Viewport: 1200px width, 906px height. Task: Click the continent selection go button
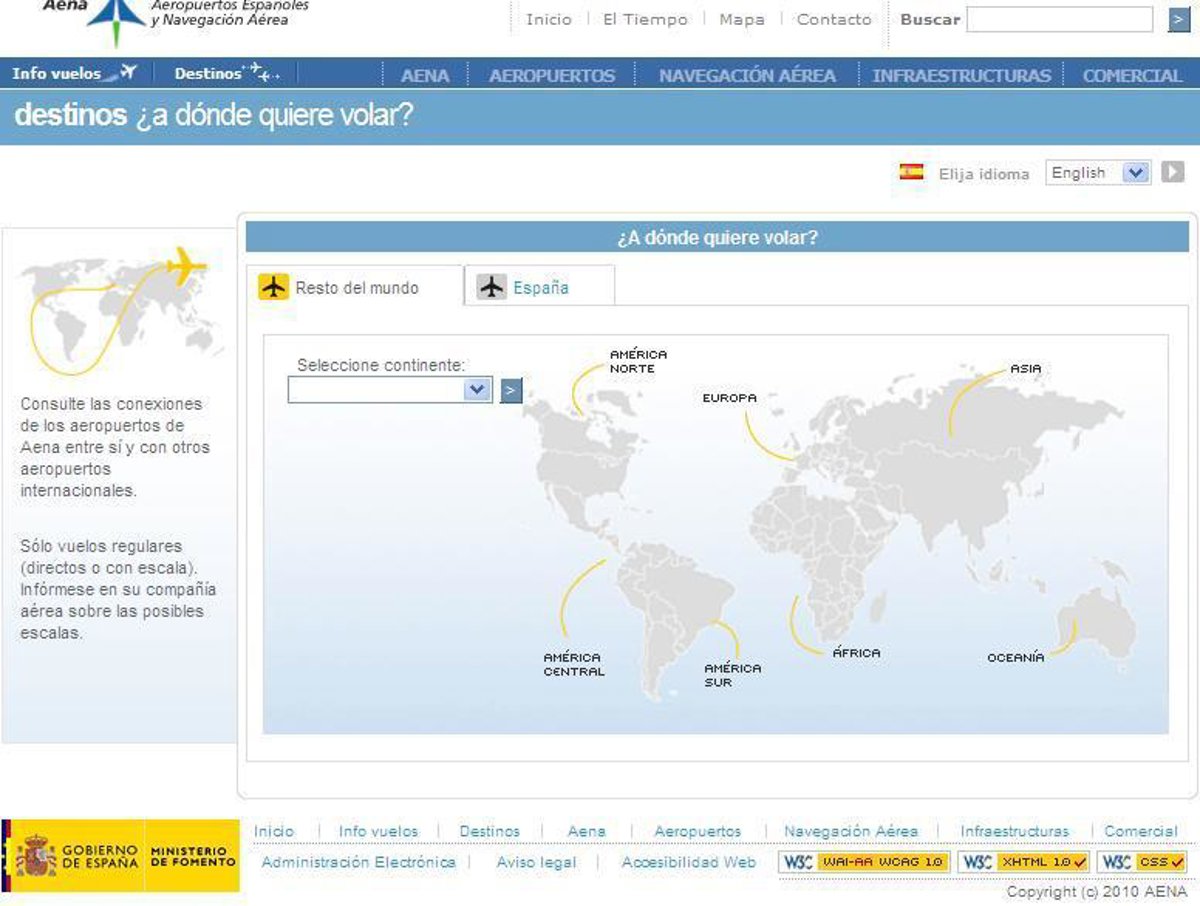511,390
